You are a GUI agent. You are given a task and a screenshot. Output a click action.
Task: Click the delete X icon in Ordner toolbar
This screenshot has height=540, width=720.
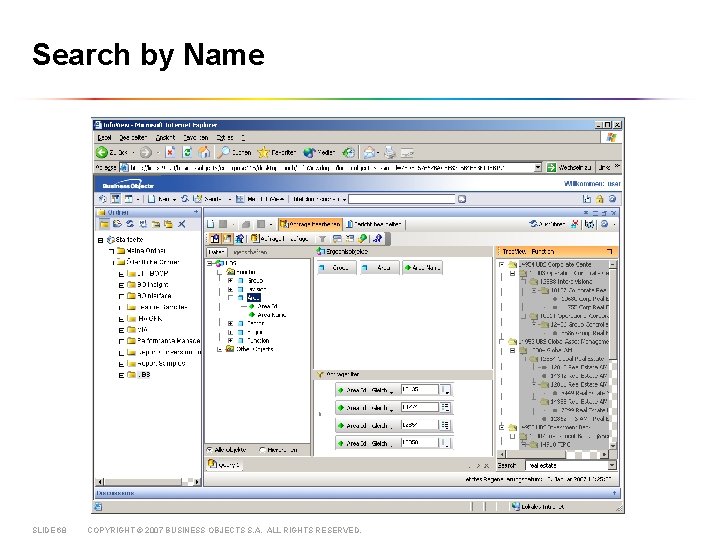click(x=182, y=224)
